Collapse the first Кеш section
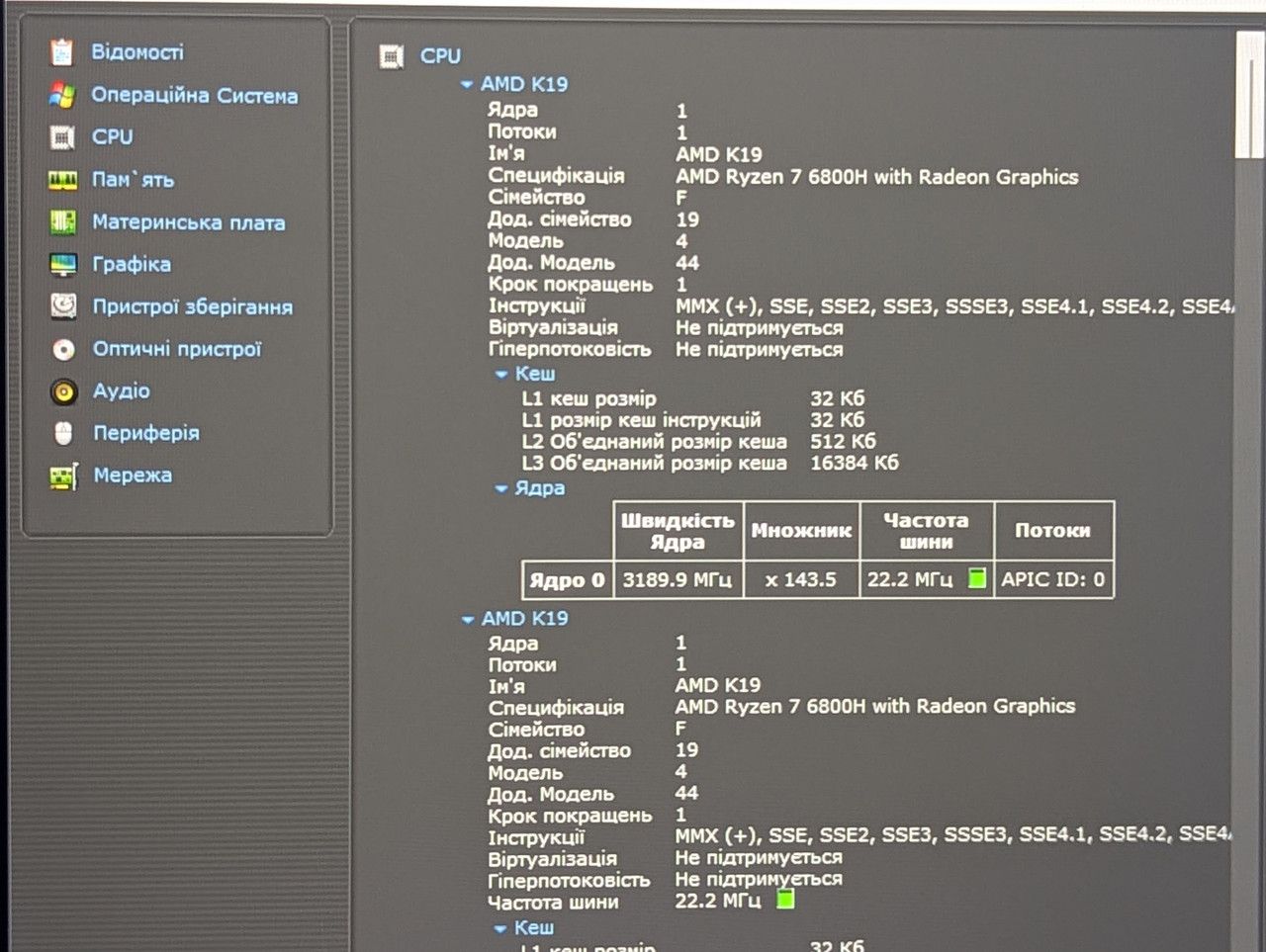Viewport: 1266px width, 952px height. coord(501,375)
